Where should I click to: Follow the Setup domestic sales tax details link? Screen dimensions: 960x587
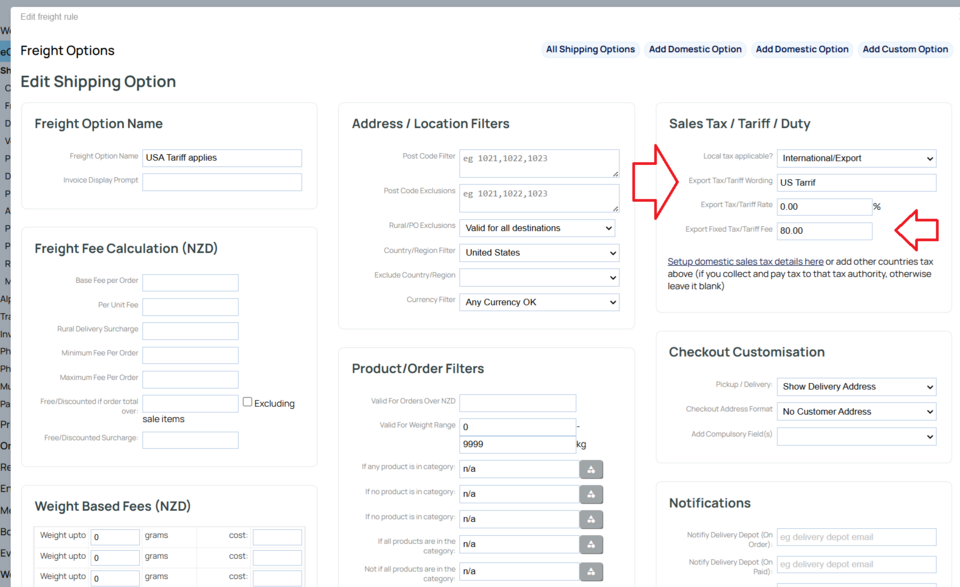(745, 262)
